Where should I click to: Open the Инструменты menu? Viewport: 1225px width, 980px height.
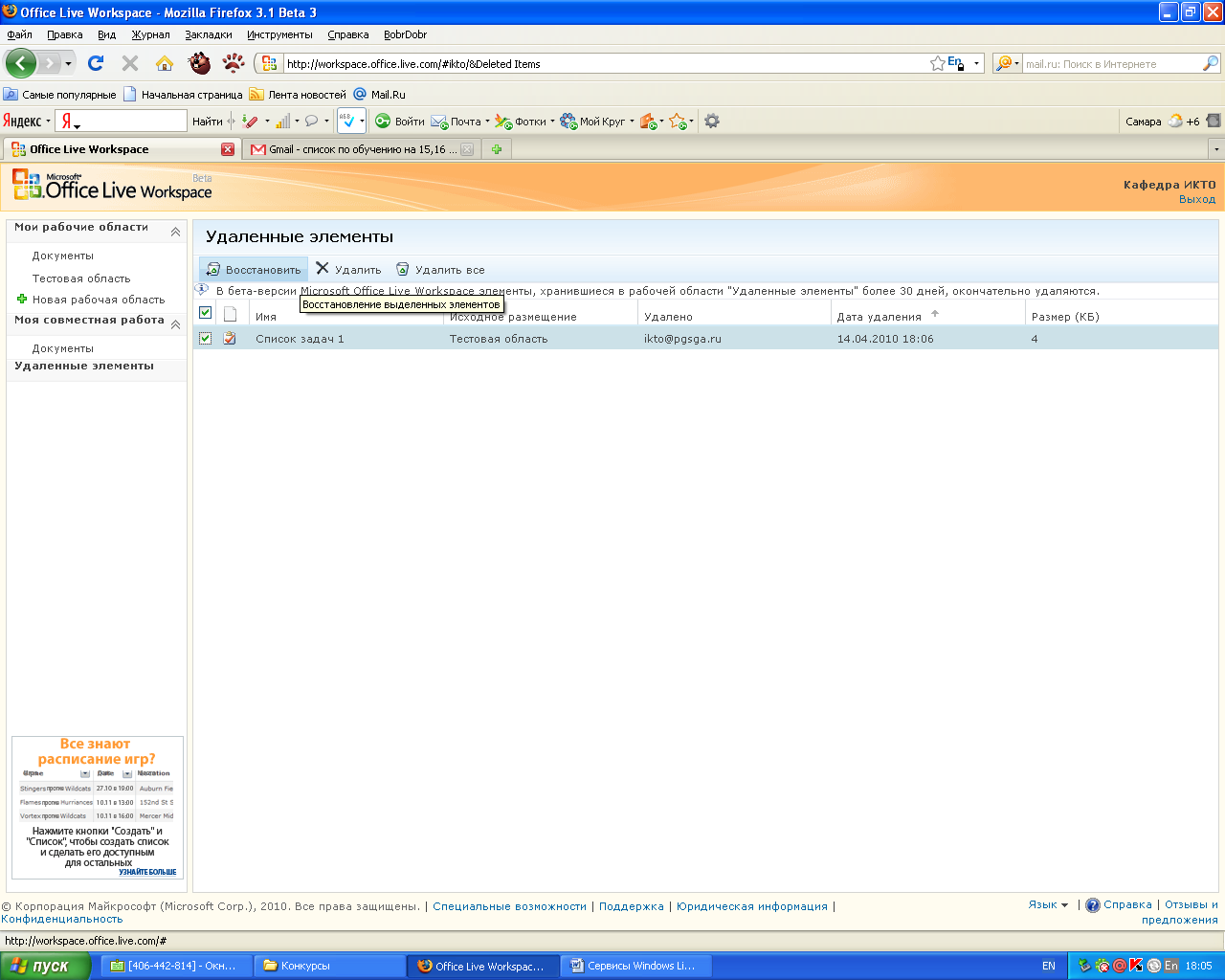point(279,34)
